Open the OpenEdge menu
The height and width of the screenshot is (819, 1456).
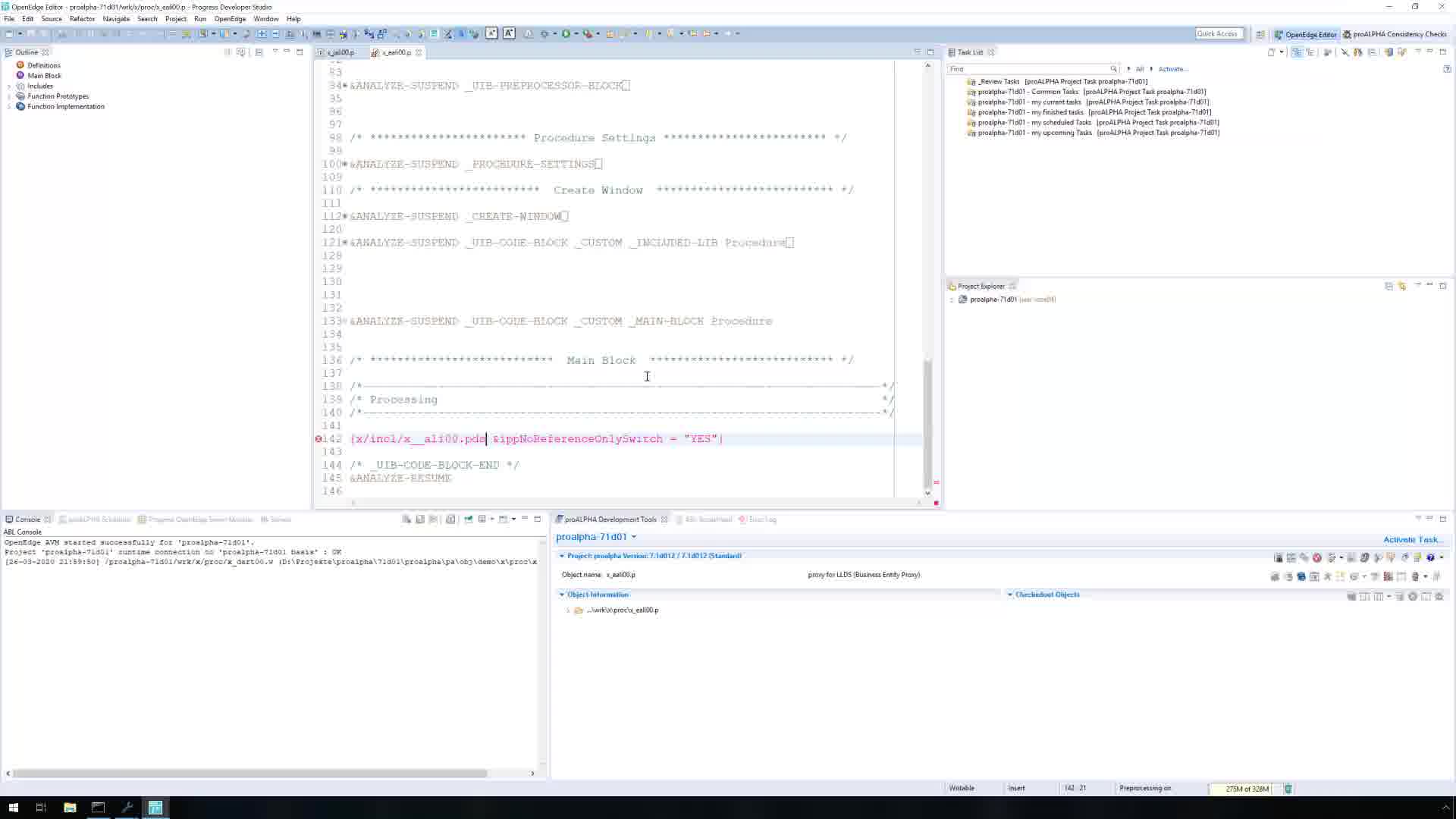click(x=230, y=19)
